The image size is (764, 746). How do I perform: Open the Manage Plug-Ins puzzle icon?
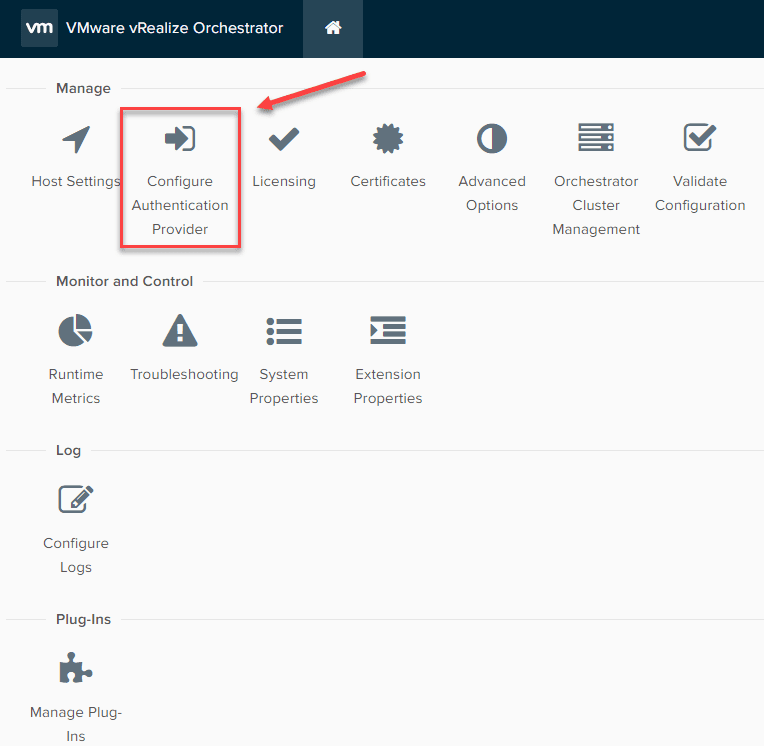click(76, 668)
